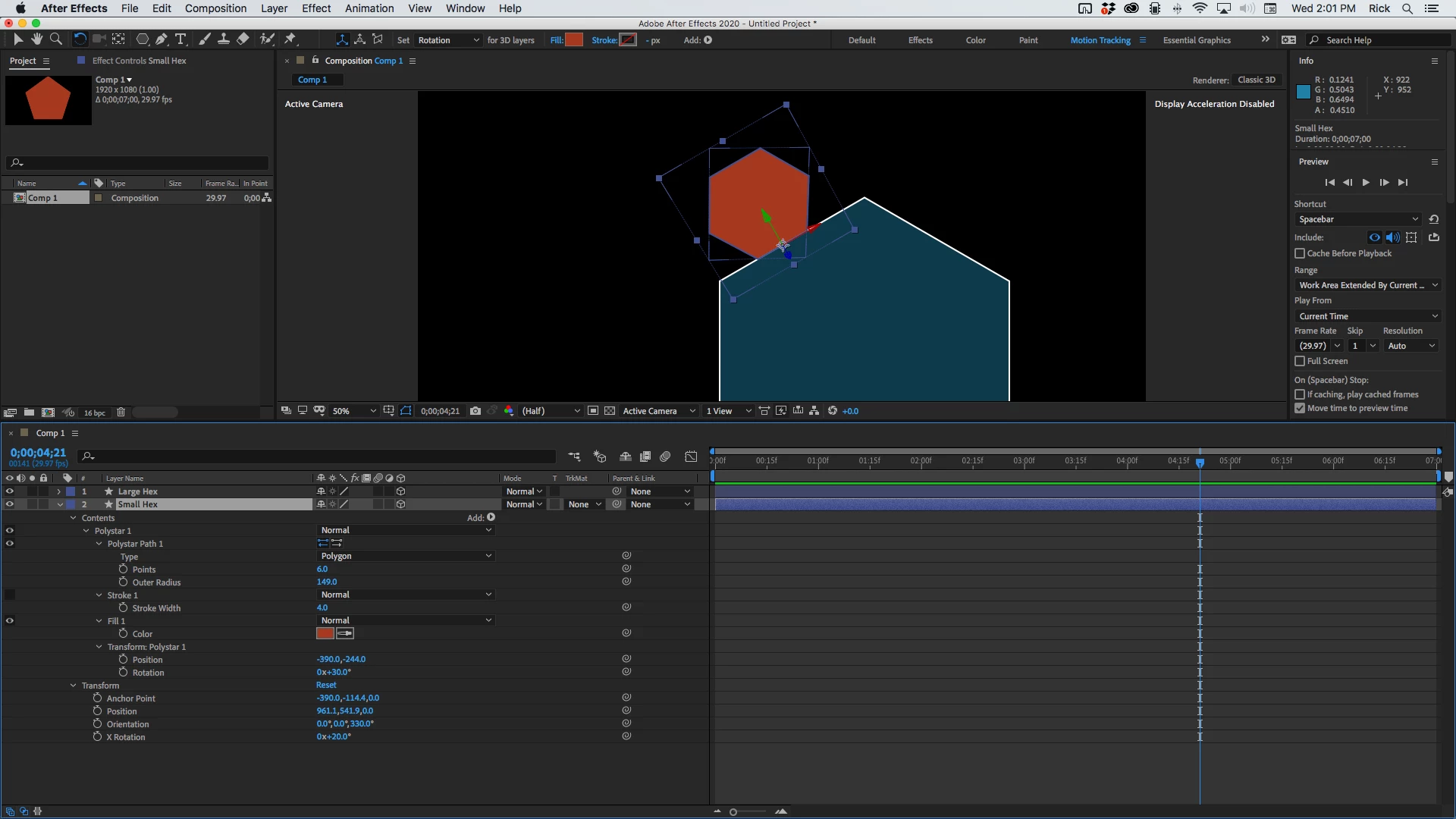Select the Zoom tool
Screen dimensions: 1456x819
point(55,39)
